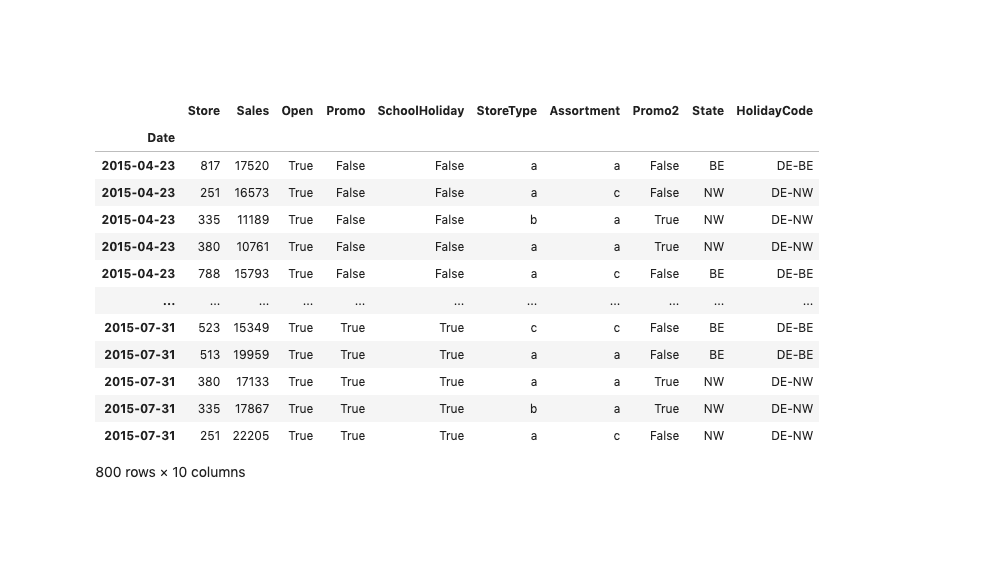Viewport: 995px width, 570px height.
Task: Select the Store cell showing 817
Action: 210,166
